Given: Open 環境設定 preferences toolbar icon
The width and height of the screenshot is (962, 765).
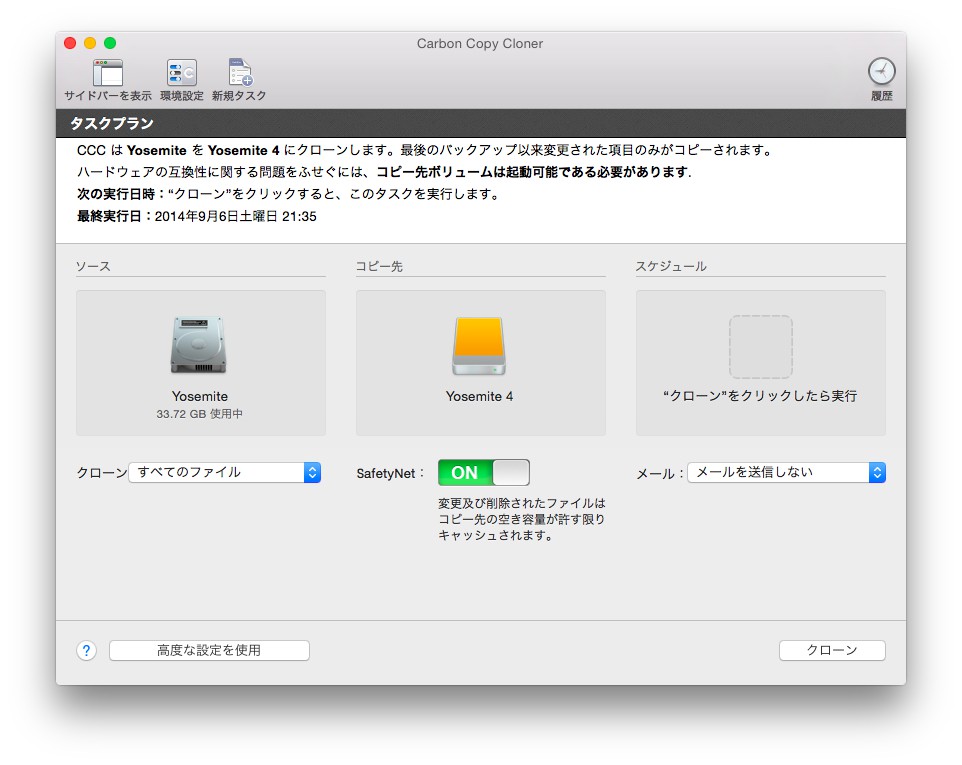Looking at the screenshot, I should pos(182,73).
